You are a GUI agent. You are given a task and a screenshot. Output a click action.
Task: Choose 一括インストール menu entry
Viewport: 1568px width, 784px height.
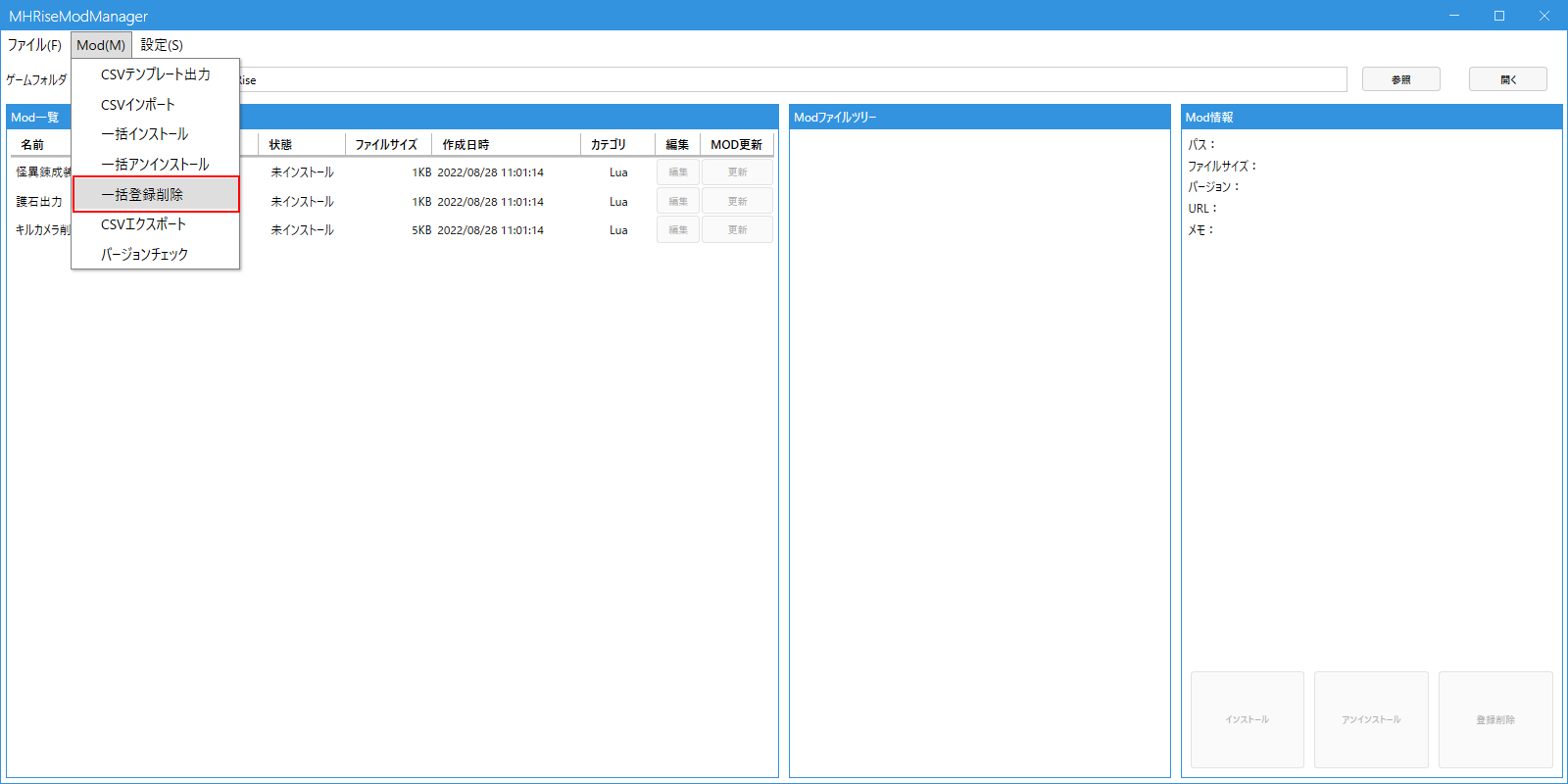tap(156, 134)
